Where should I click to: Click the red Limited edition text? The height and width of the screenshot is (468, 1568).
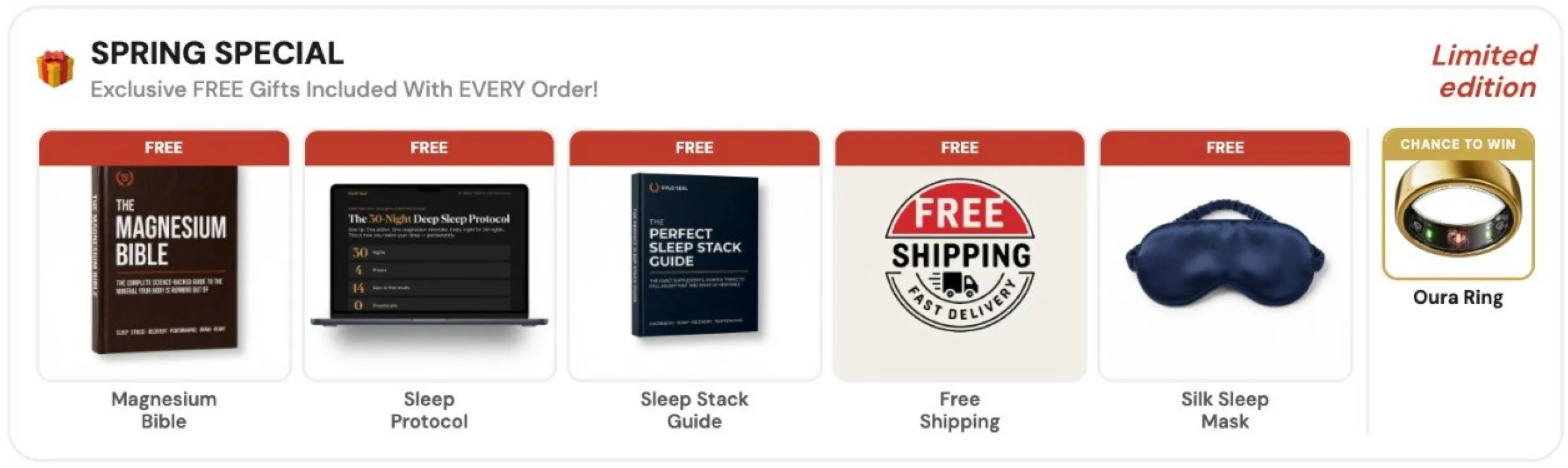[x=1485, y=71]
